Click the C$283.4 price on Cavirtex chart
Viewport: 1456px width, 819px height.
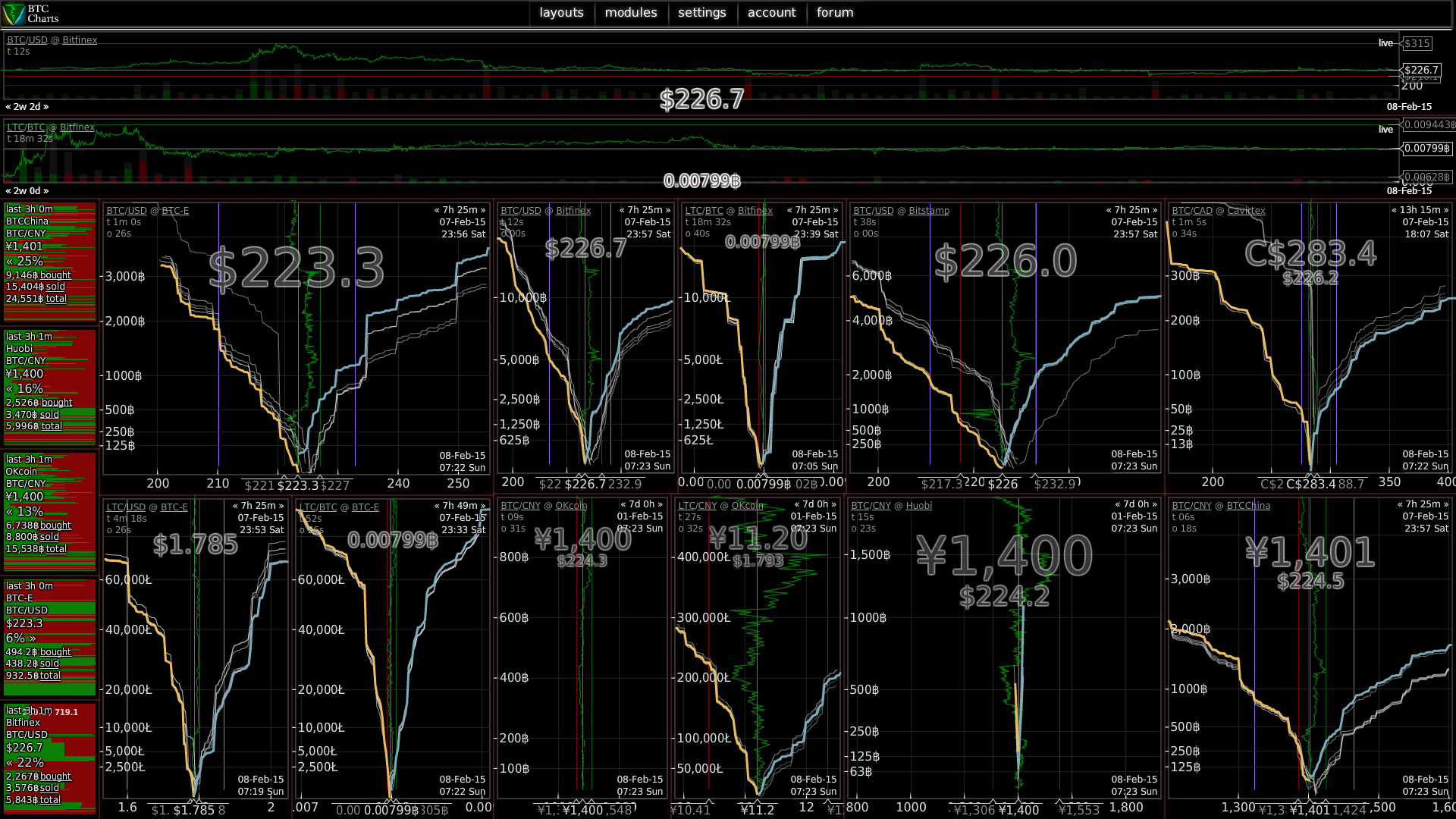tap(1310, 254)
